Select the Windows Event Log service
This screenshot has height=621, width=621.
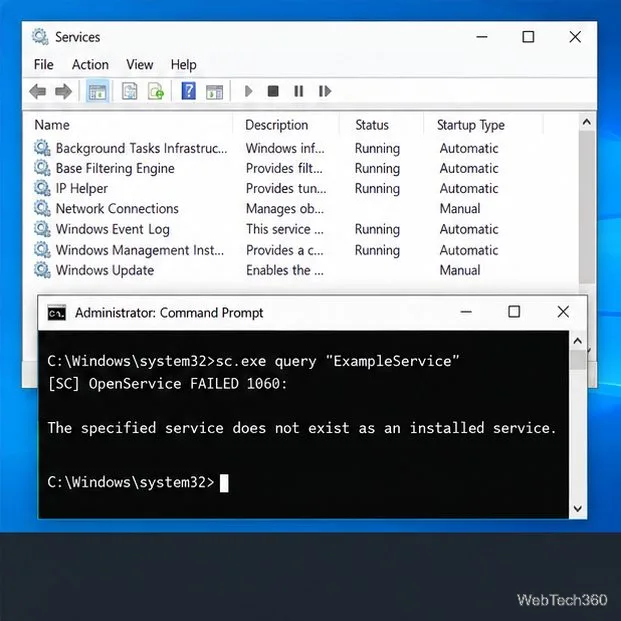click(x=113, y=229)
